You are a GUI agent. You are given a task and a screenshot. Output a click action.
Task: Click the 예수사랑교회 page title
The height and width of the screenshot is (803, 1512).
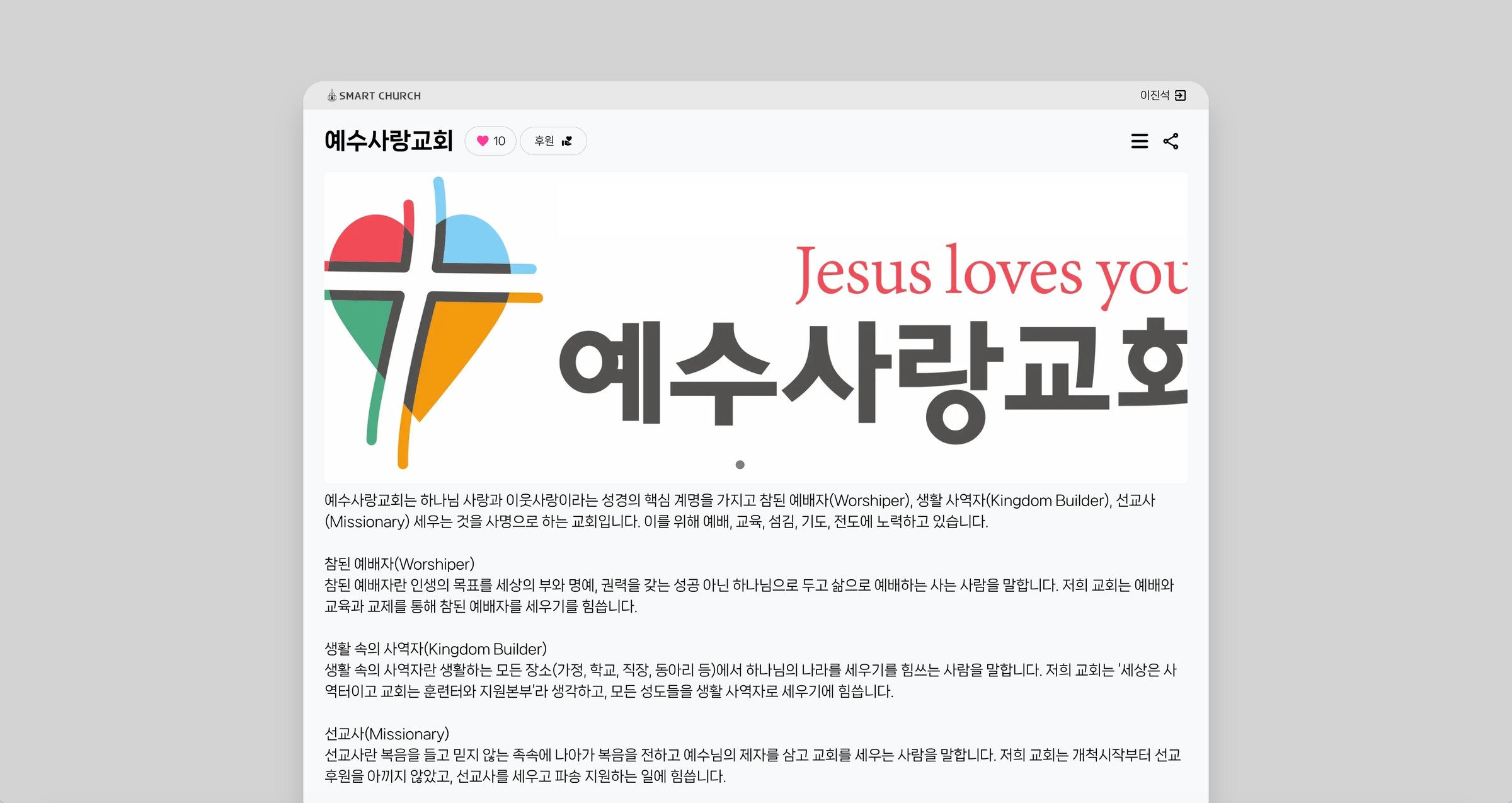(x=389, y=141)
